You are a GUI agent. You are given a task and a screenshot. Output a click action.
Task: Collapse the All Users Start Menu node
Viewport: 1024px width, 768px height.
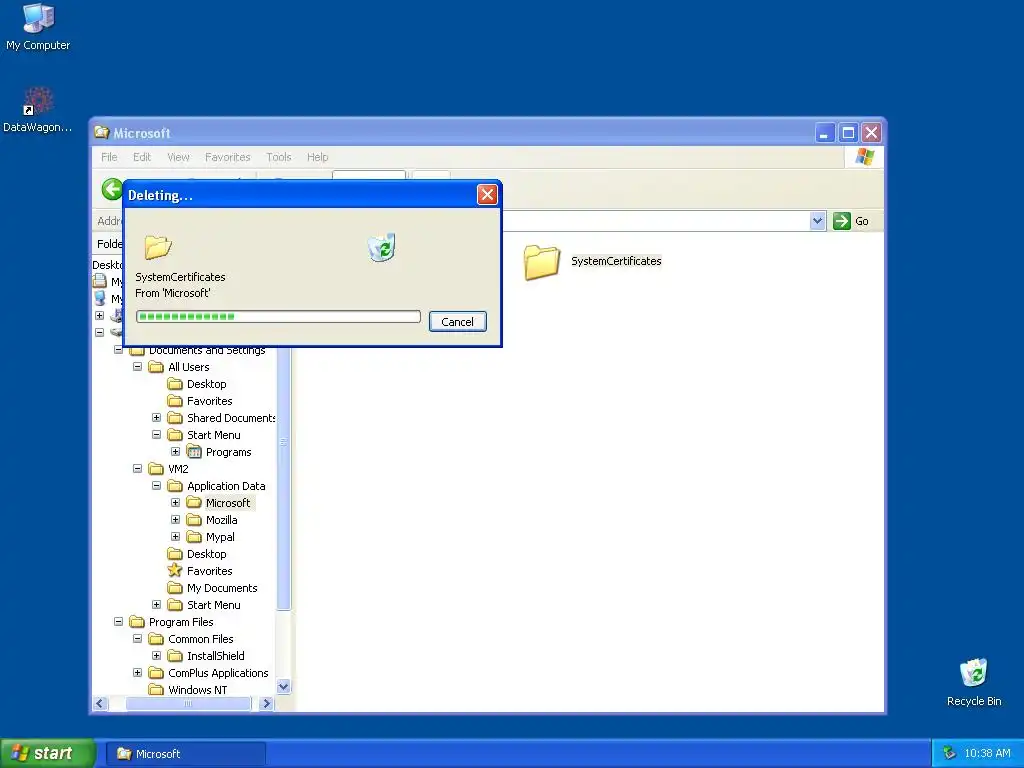tap(156, 434)
